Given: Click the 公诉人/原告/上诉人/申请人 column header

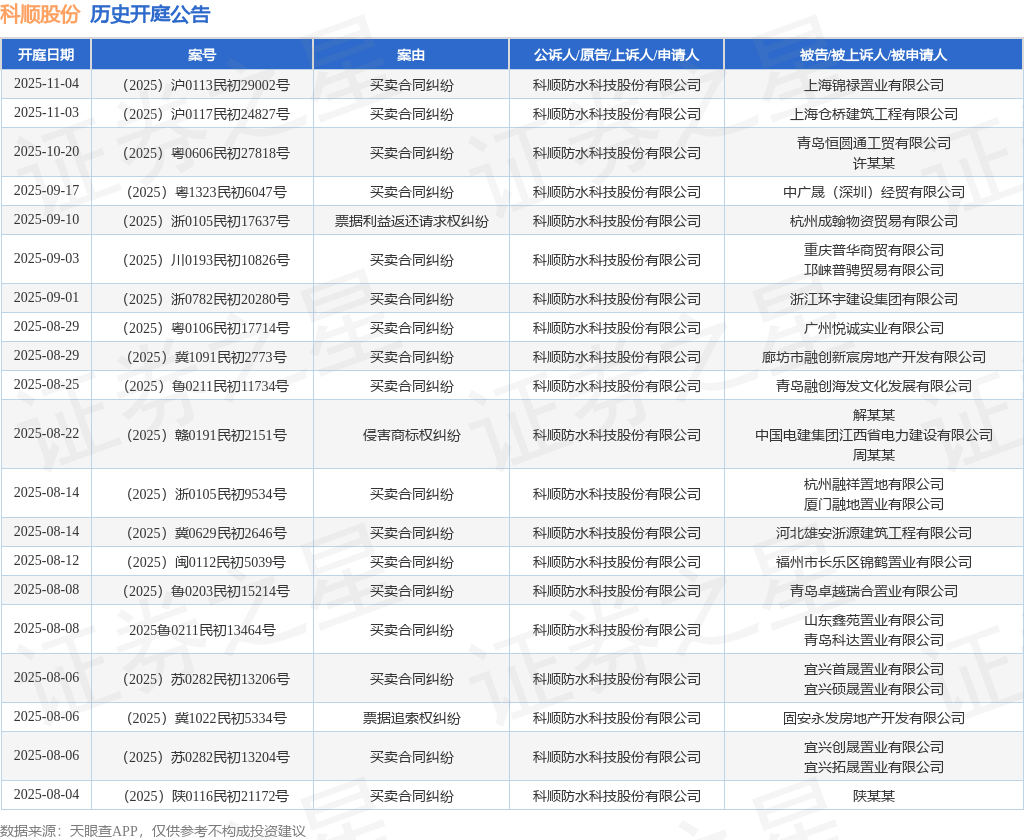Looking at the screenshot, I should 616,55.
